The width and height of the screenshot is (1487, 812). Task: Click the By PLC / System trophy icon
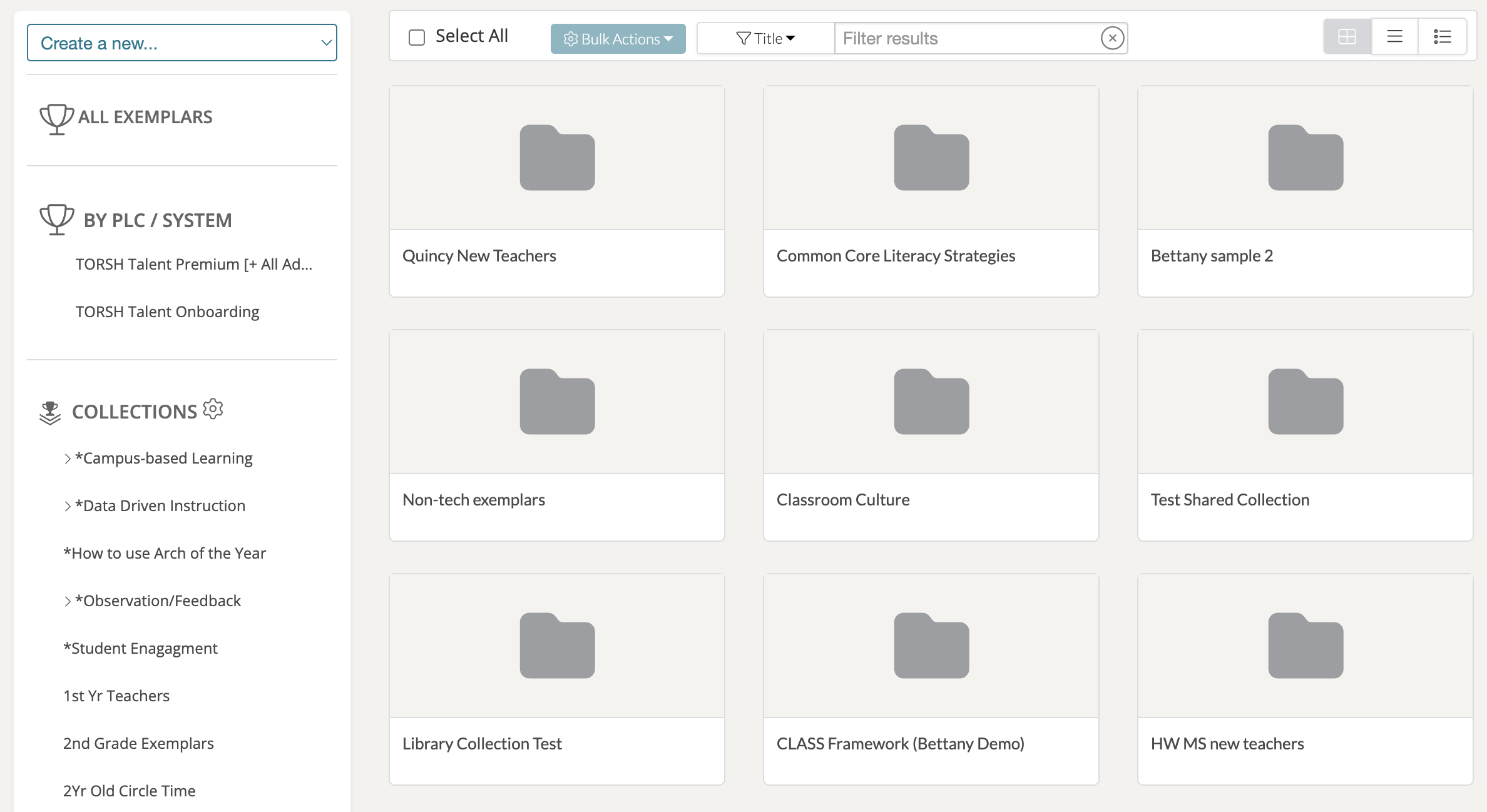56,220
